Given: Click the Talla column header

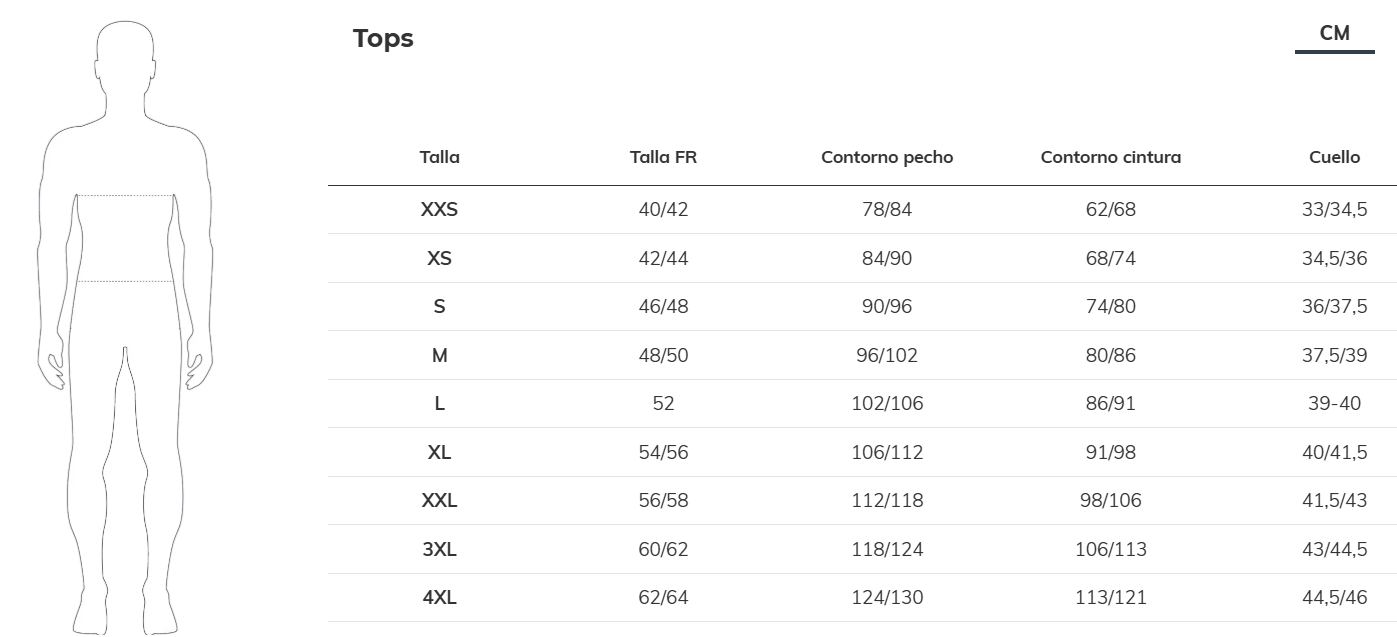Looking at the screenshot, I should (x=439, y=157).
